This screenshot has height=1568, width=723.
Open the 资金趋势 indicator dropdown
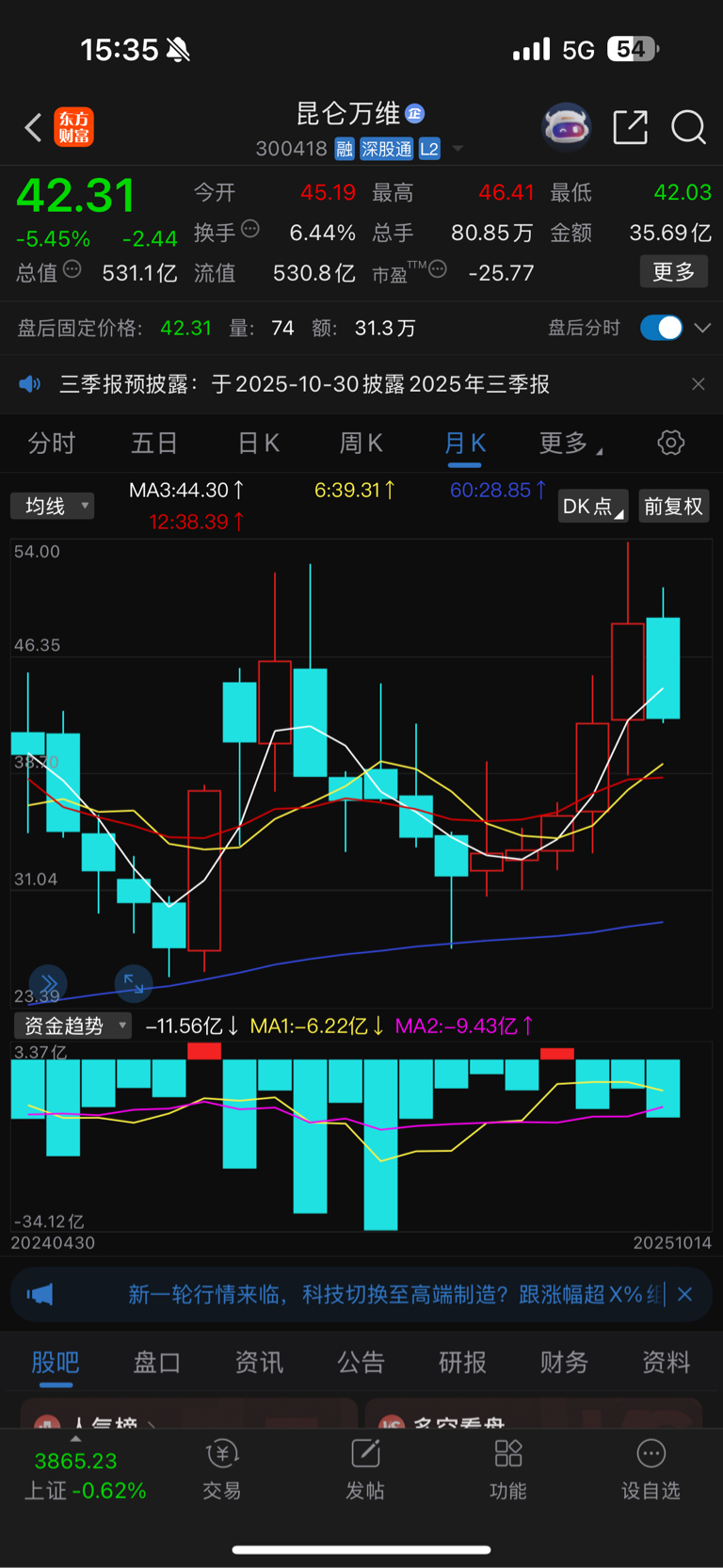(x=72, y=1026)
